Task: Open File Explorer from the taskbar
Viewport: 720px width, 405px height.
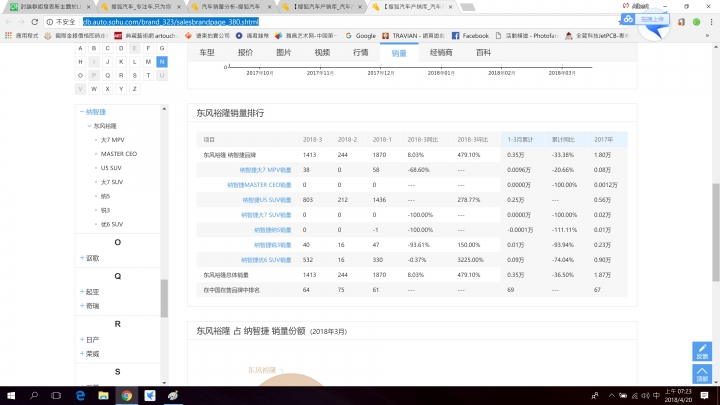Action: click(103, 395)
